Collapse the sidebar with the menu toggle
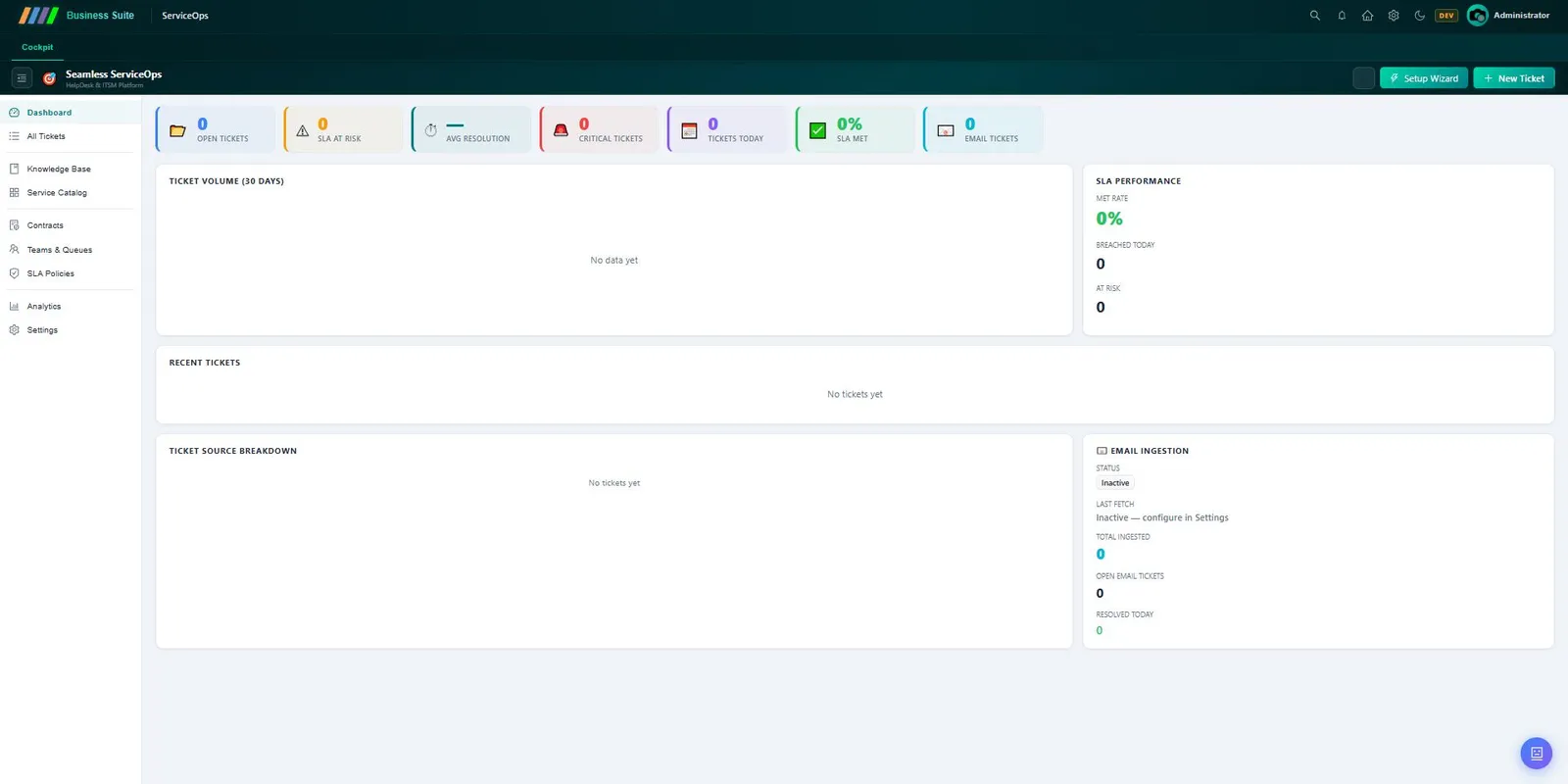1568x784 pixels. [x=22, y=78]
